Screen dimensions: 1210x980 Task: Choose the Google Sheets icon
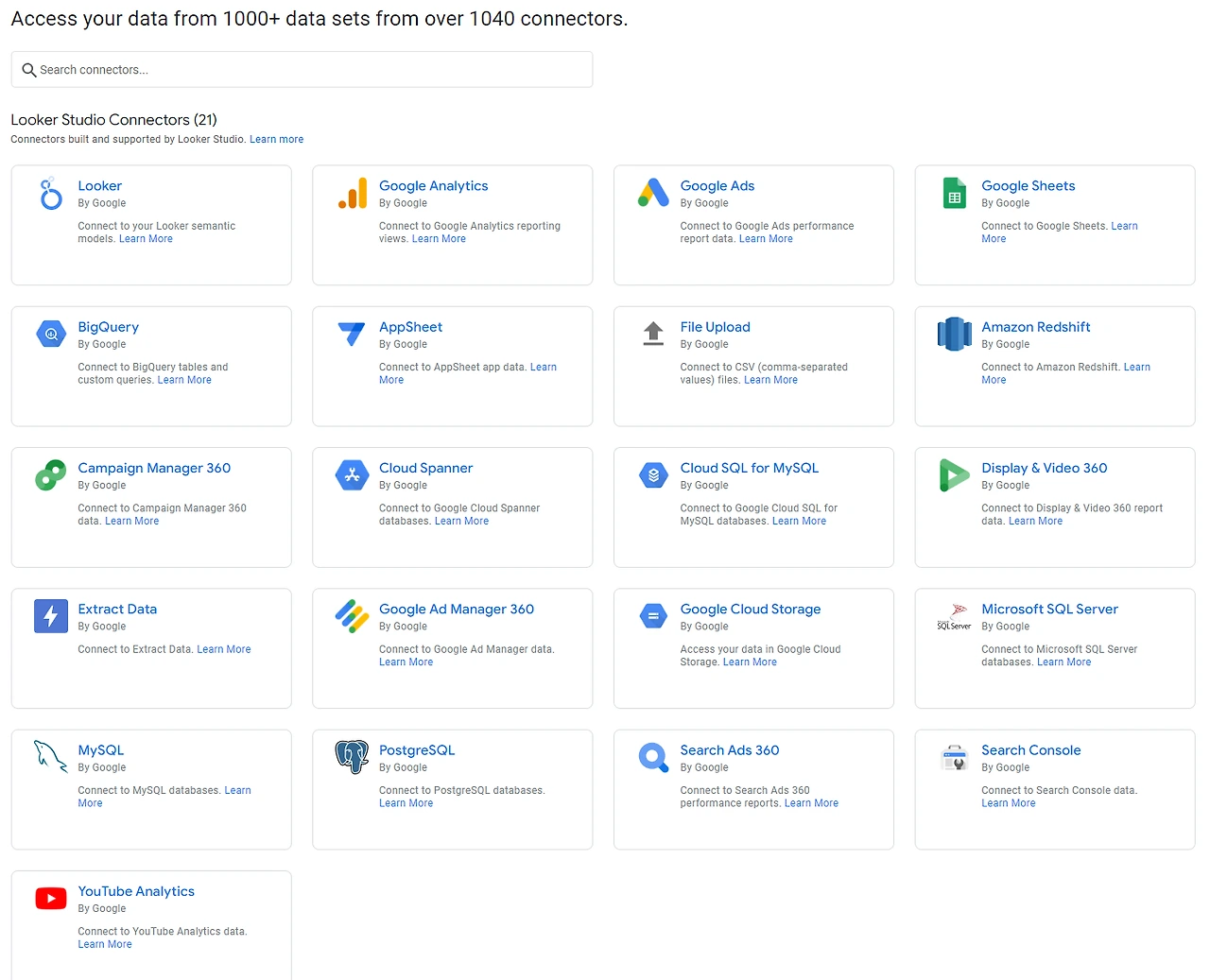tap(955, 193)
